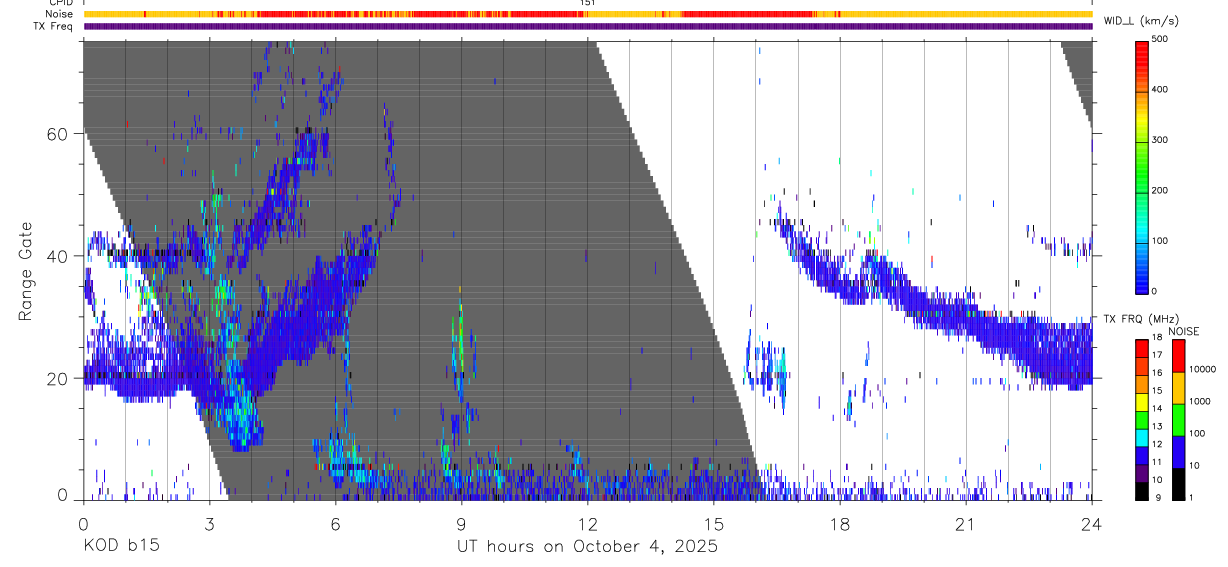
Task: Click the 9 label on the TX FRQ legend
Action: pos(1158,498)
